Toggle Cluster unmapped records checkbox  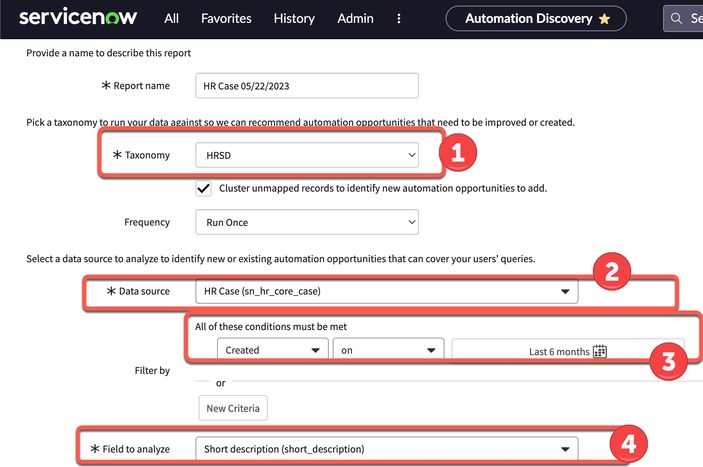204,188
